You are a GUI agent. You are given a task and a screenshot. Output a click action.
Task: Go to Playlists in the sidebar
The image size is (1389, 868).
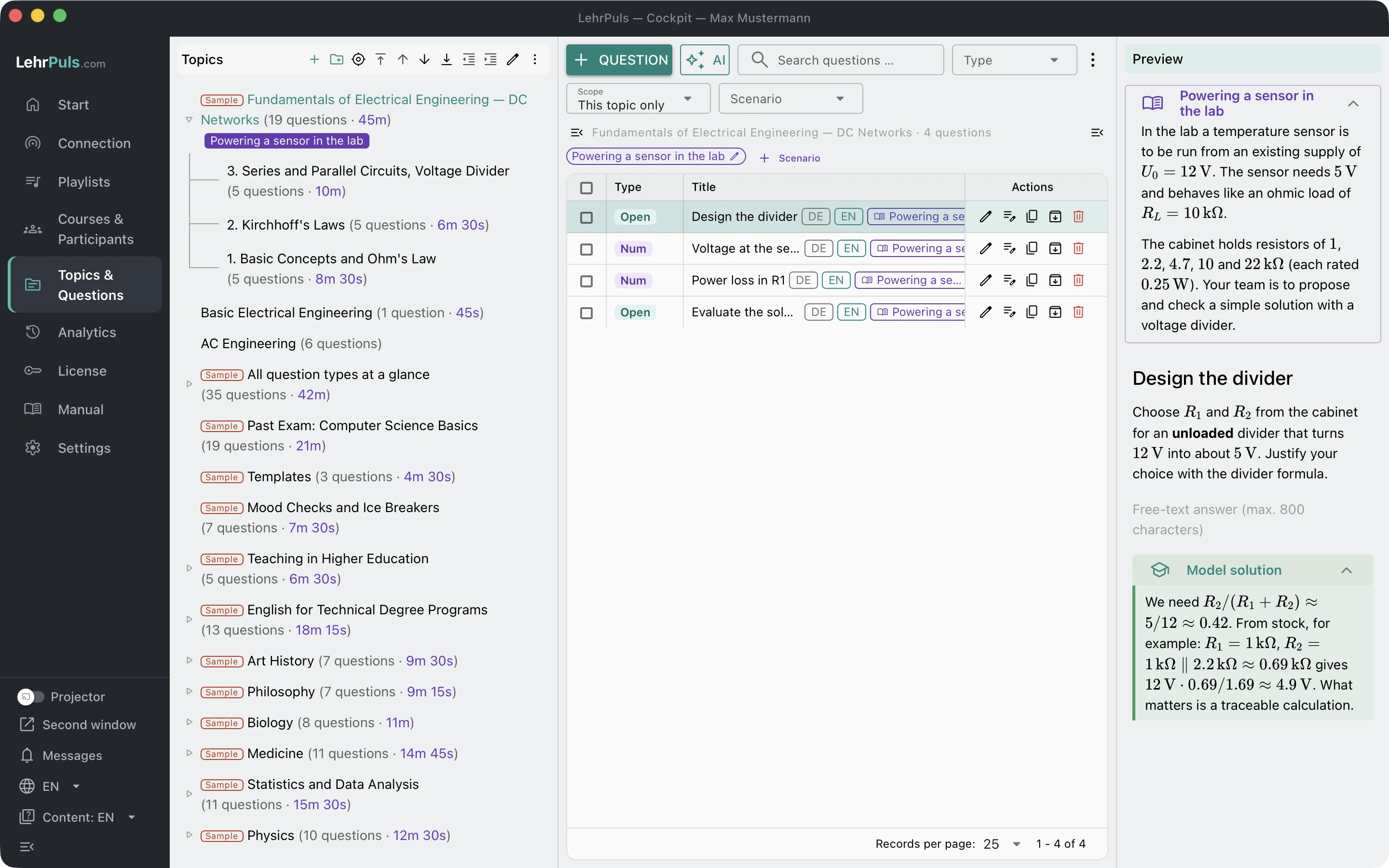[x=85, y=181]
